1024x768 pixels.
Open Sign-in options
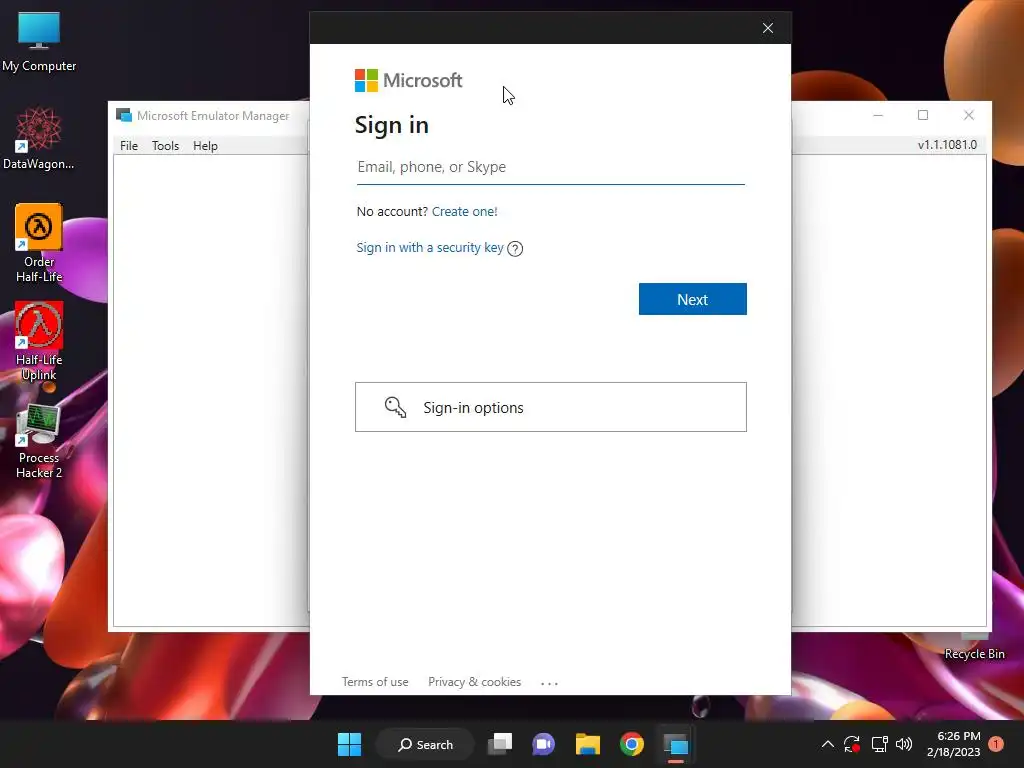tap(551, 407)
